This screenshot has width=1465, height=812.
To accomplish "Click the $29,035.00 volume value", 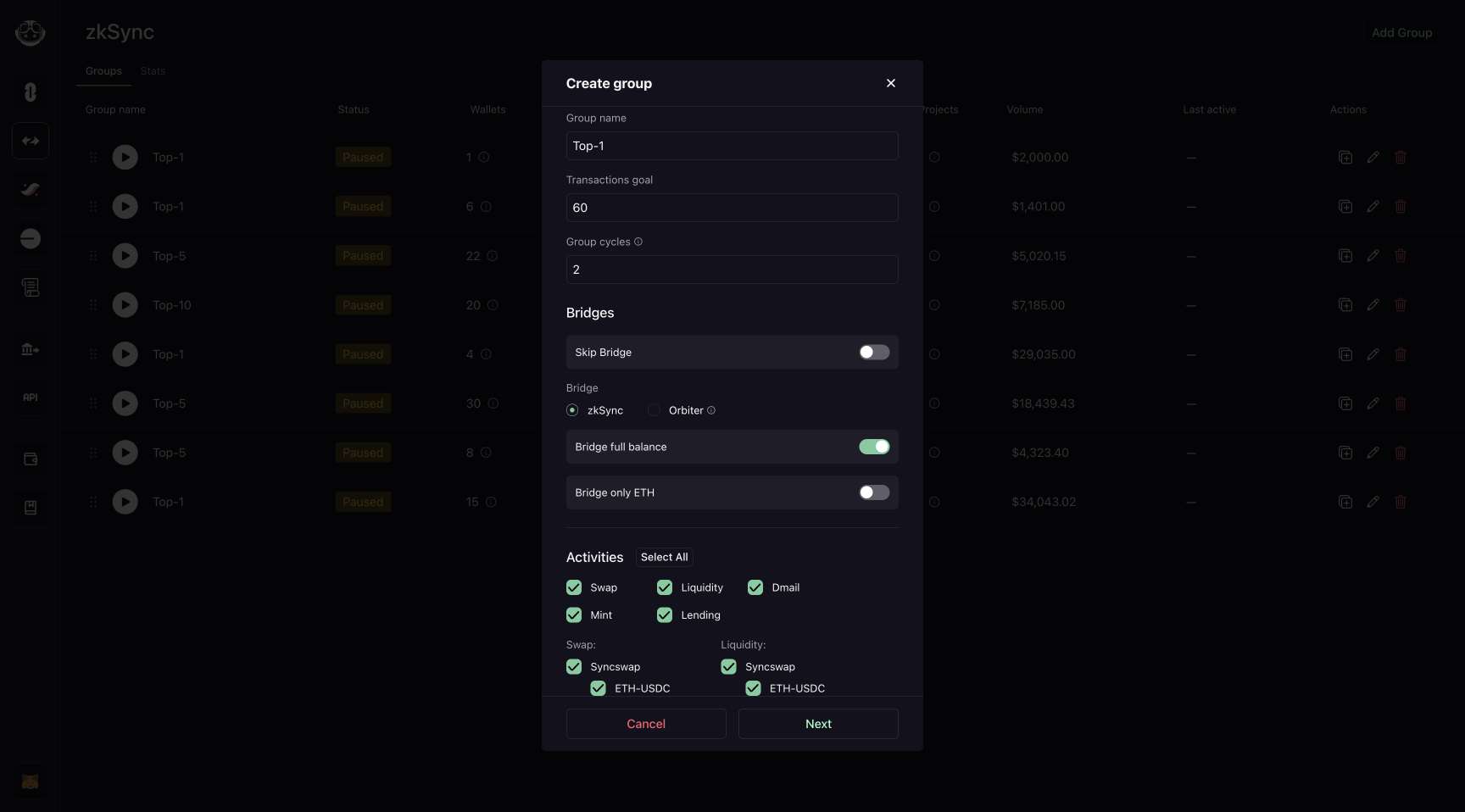I will (x=1044, y=354).
